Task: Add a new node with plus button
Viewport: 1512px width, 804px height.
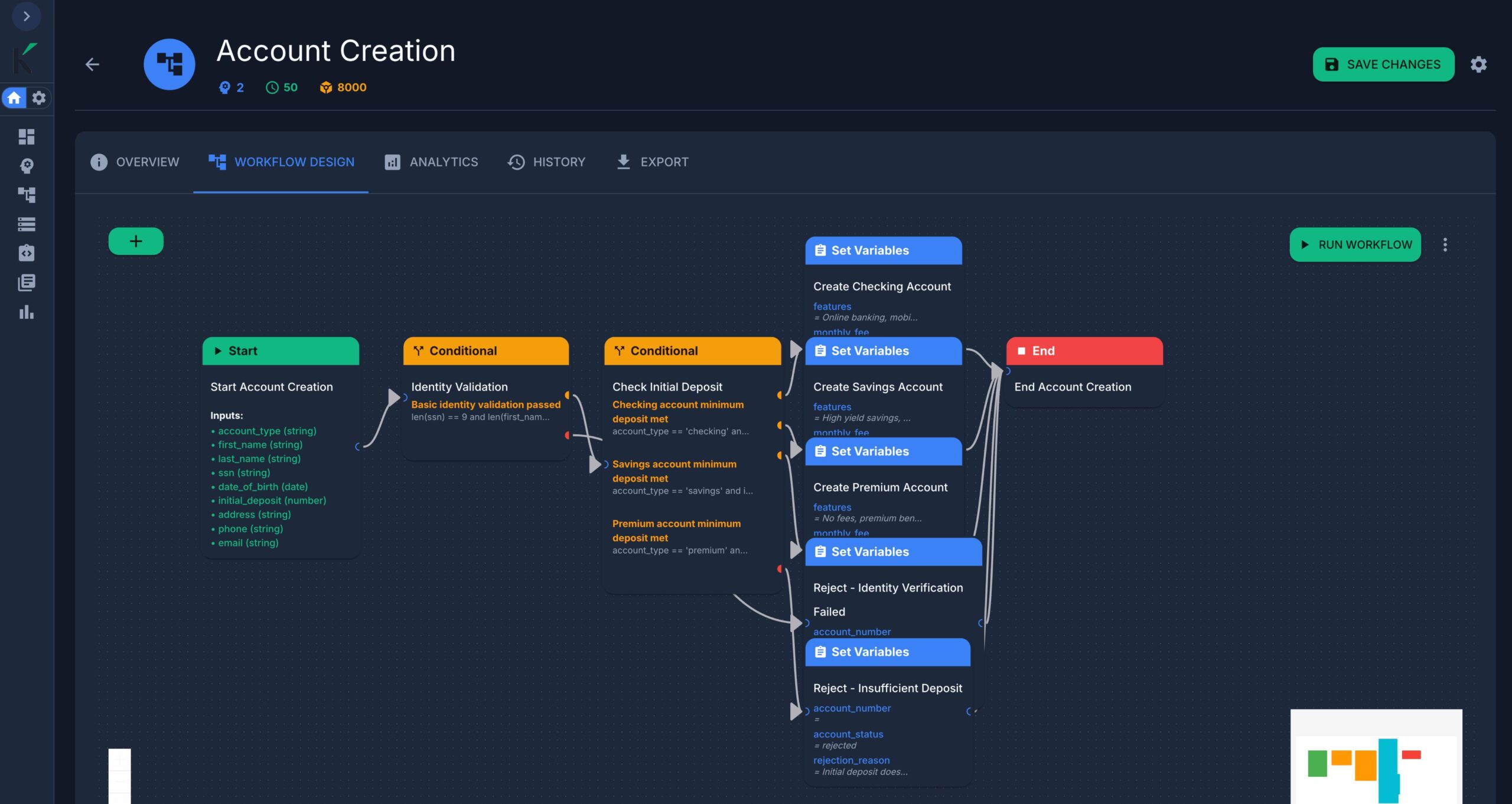Action: [136, 241]
